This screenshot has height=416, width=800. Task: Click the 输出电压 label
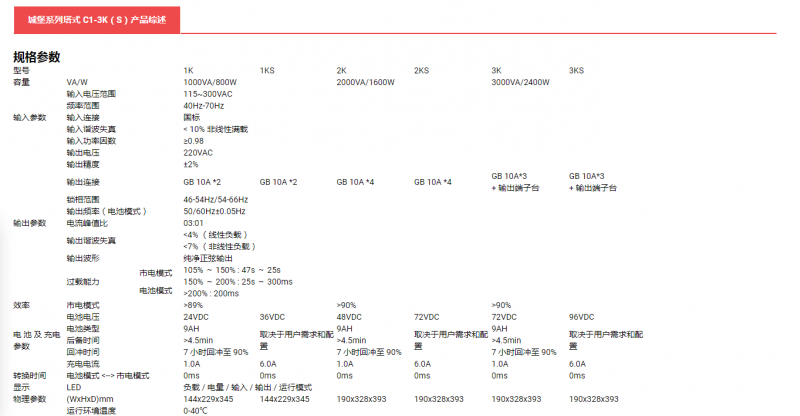pyautogui.click(x=83, y=153)
